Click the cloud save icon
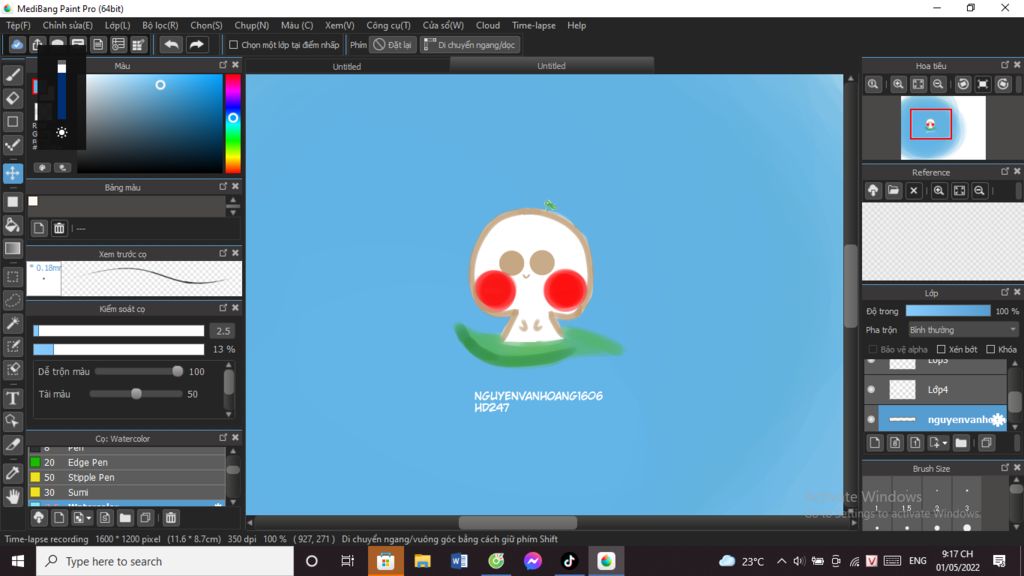 coord(16,45)
